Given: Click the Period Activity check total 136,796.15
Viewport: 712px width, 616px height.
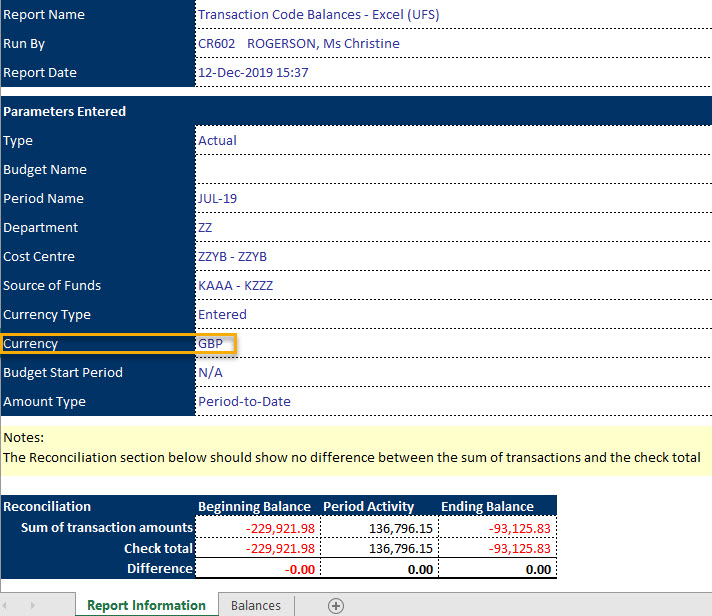Looking at the screenshot, I should pyautogui.click(x=380, y=548).
